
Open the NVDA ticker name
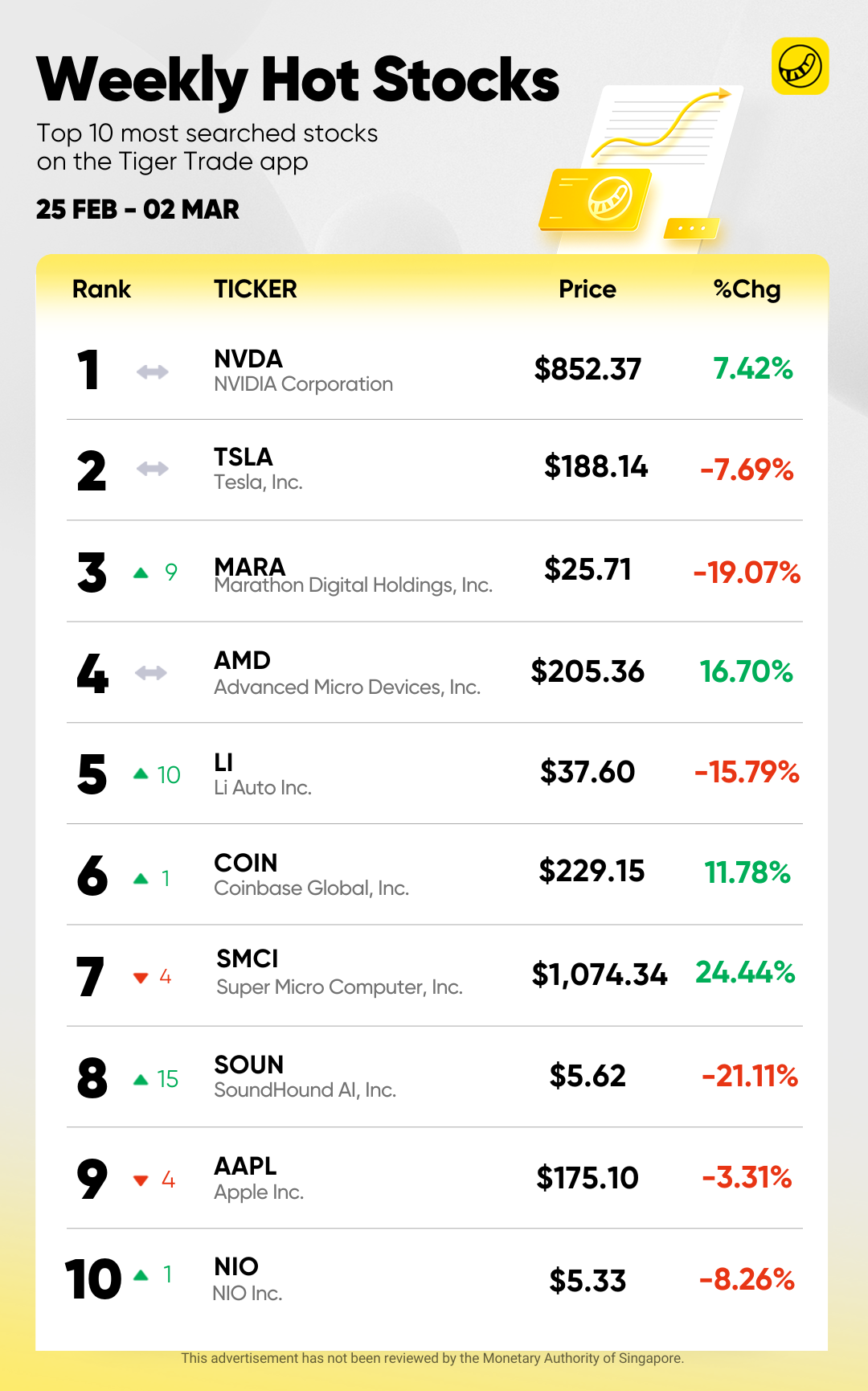[248, 359]
